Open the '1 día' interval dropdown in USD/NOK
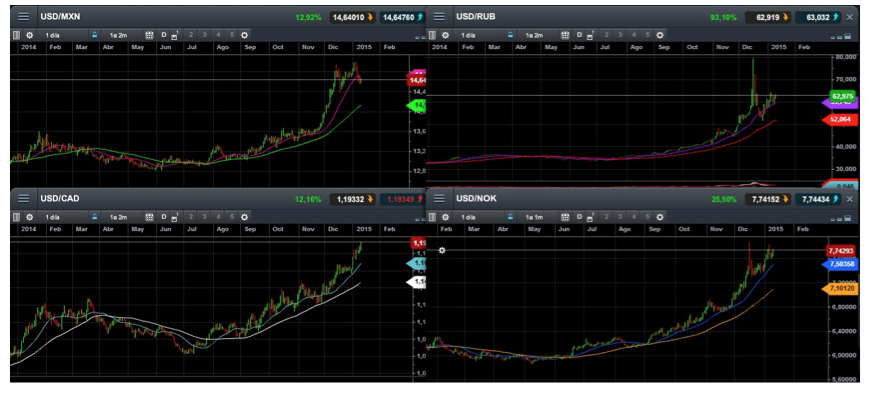 point(477,217)
